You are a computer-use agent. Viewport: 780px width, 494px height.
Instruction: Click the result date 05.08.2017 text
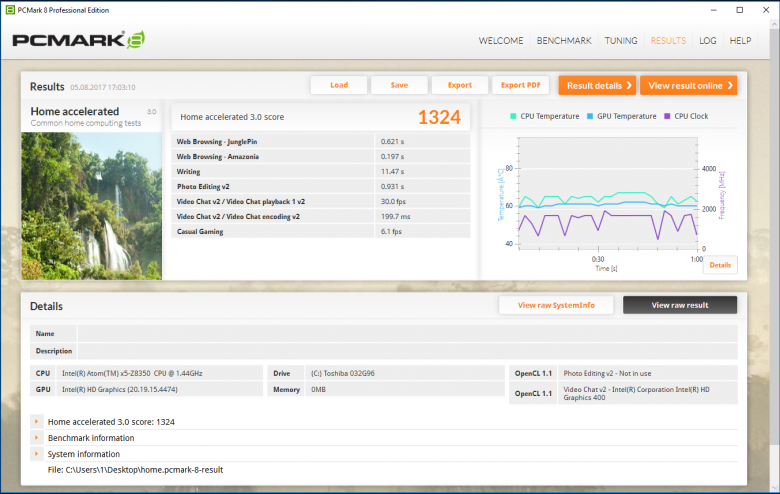pyautogui.click(x=102, y=88)
